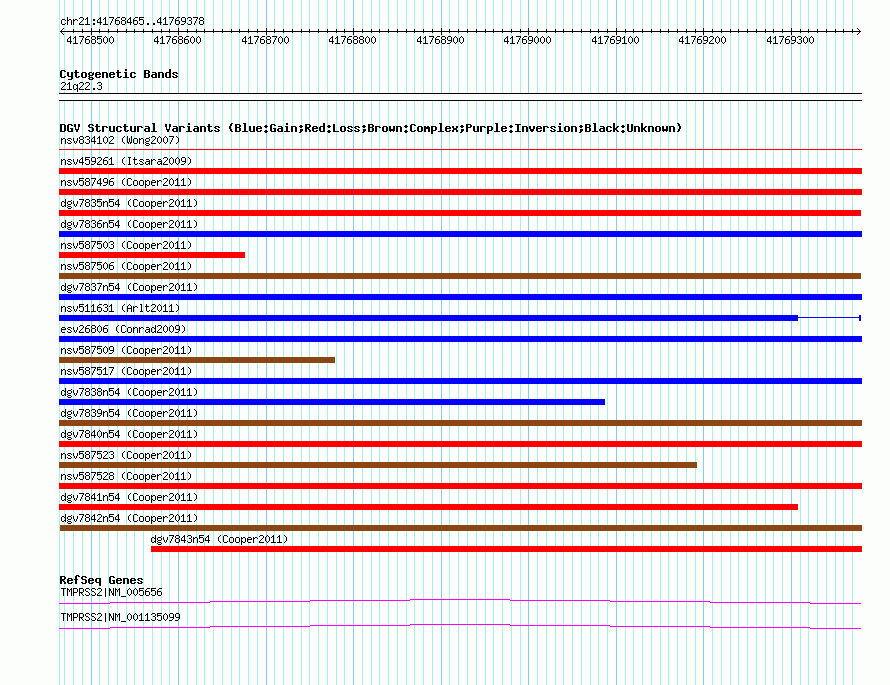Click the magenta NM_001135099 transcript line
The width and height of the screenshot is (890, 685).
(460, 627)
